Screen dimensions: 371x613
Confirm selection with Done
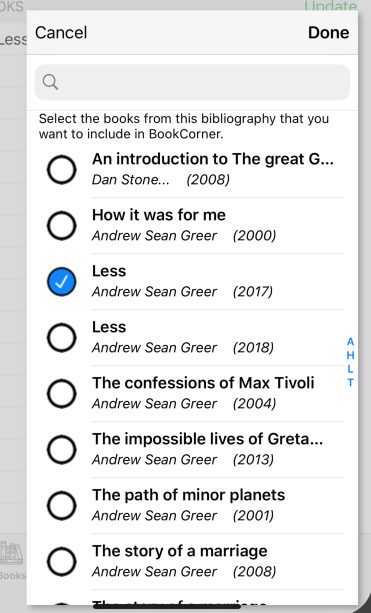[x=328, y=33]
